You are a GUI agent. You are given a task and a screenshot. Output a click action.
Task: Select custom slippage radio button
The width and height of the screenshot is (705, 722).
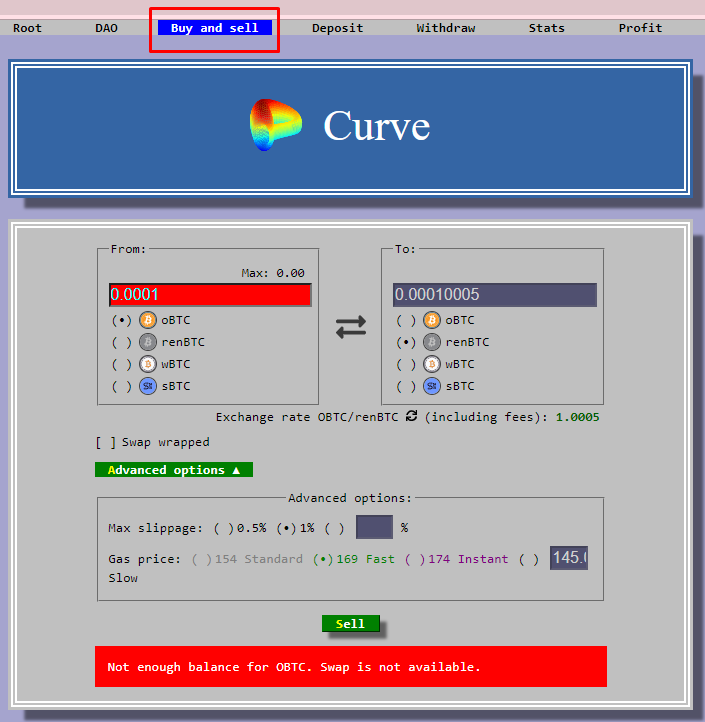coord(335,528)
